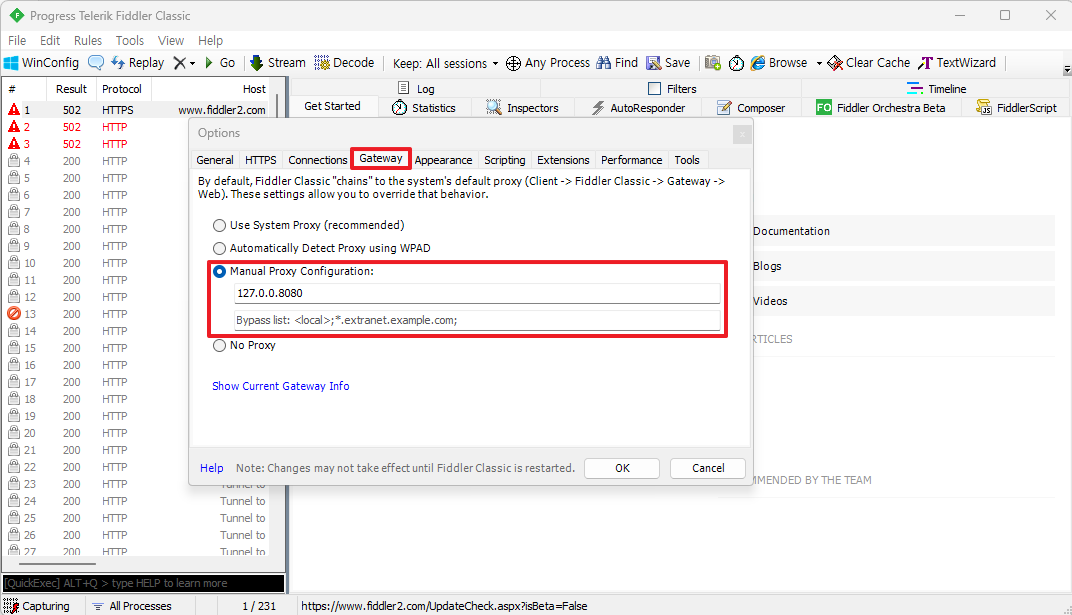The image size is (1072, 615).
Task: Click the warning icon on session 1
Action: click(x=14, y=109)
